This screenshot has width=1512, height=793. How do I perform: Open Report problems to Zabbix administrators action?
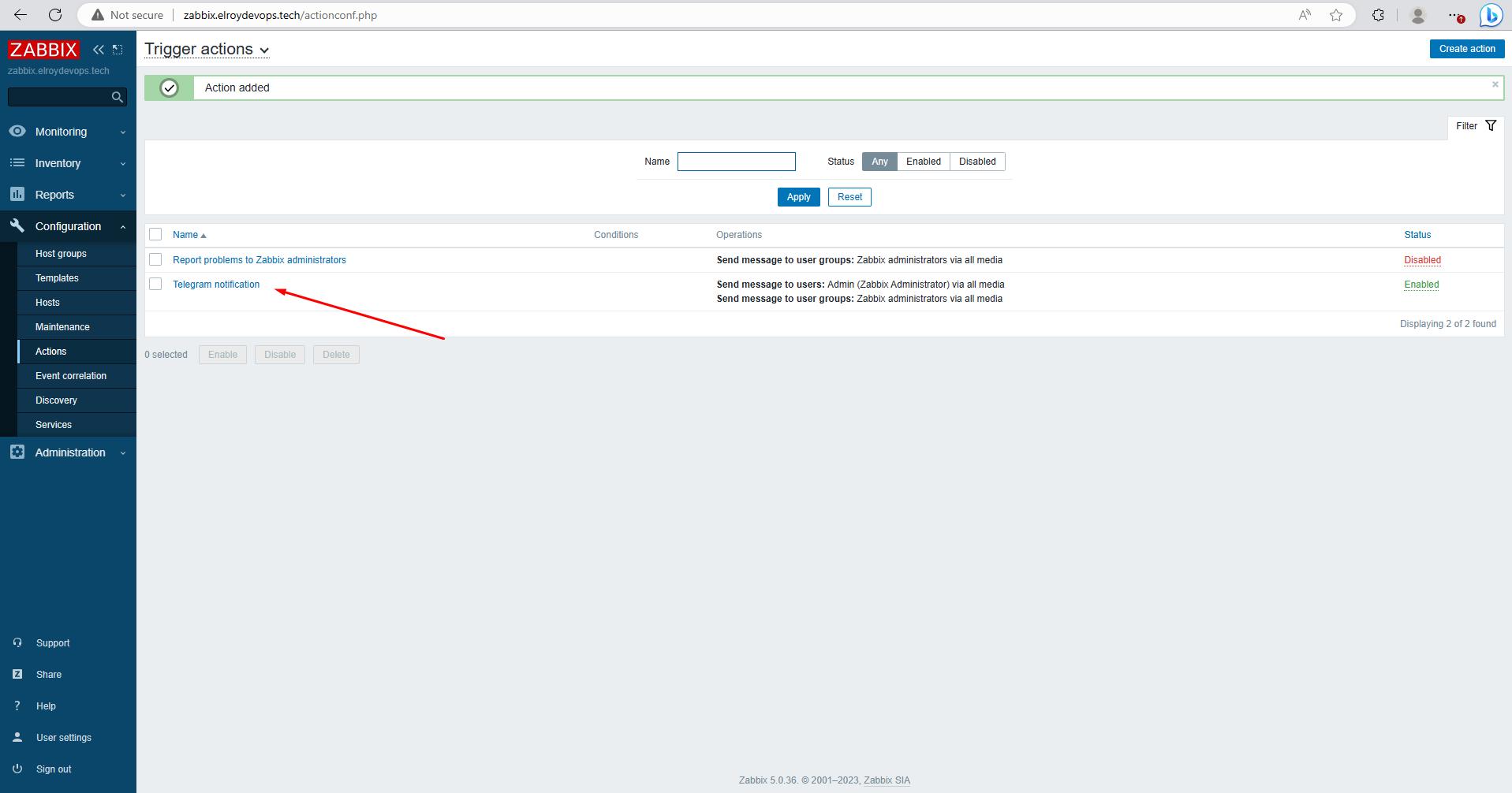(x=259, y=260)
